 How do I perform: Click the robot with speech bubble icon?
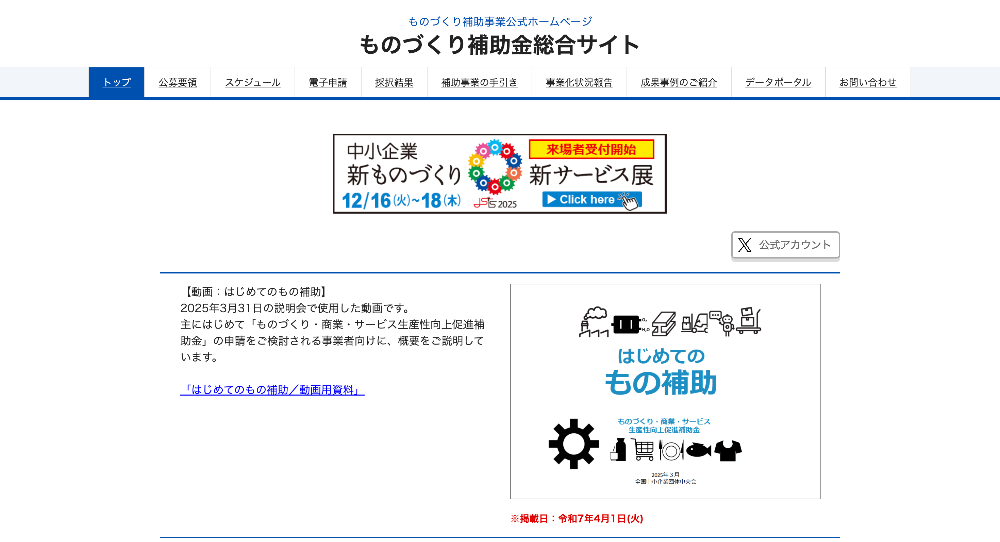[723, 322]
